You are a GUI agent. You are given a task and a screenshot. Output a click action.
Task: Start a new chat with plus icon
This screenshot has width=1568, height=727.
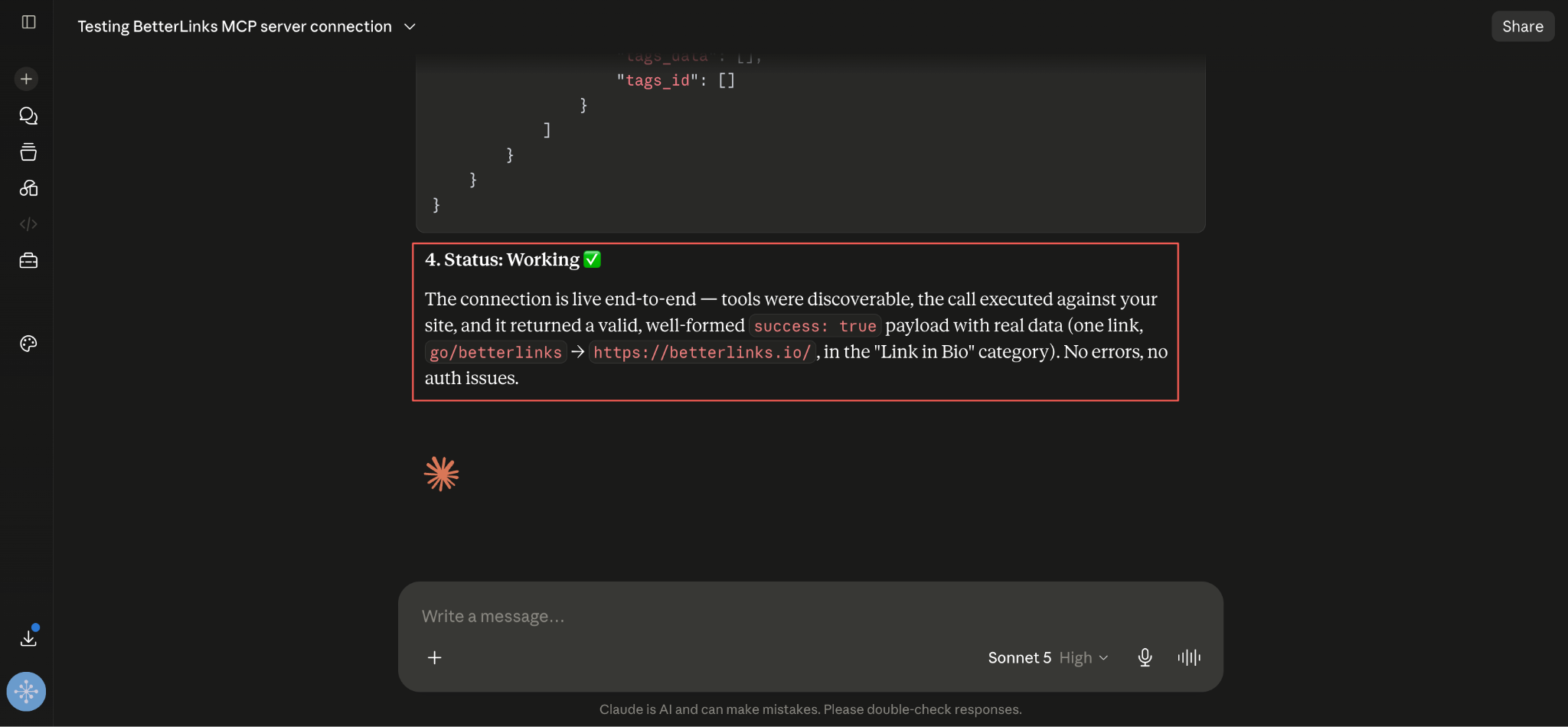point(26,79)
